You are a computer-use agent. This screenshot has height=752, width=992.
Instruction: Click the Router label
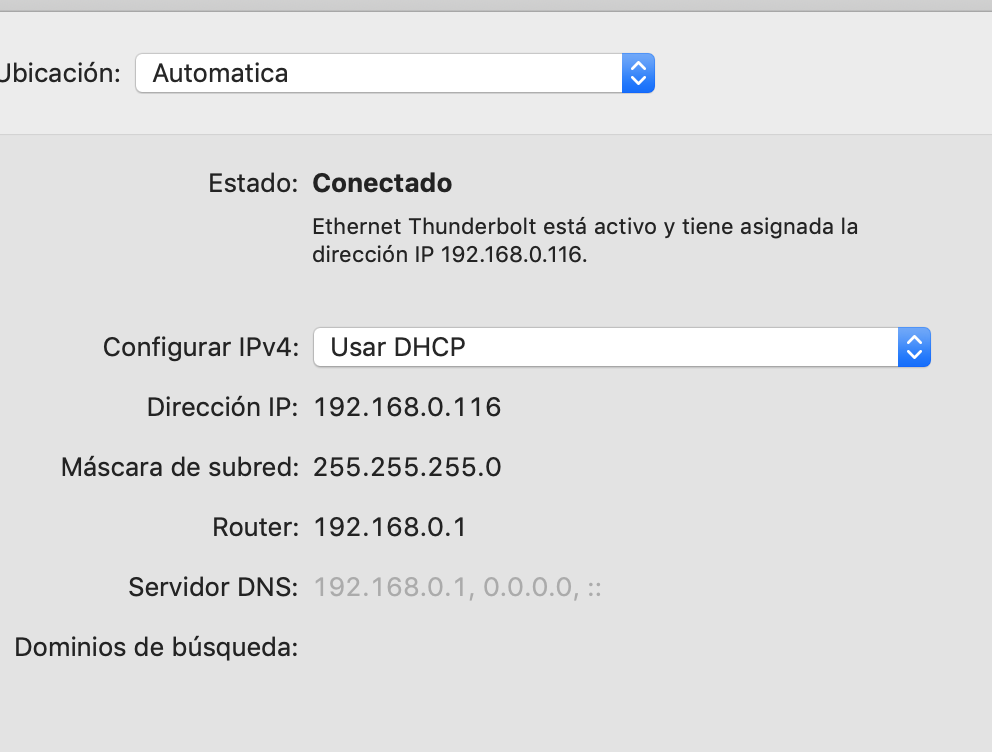[255, 527]
